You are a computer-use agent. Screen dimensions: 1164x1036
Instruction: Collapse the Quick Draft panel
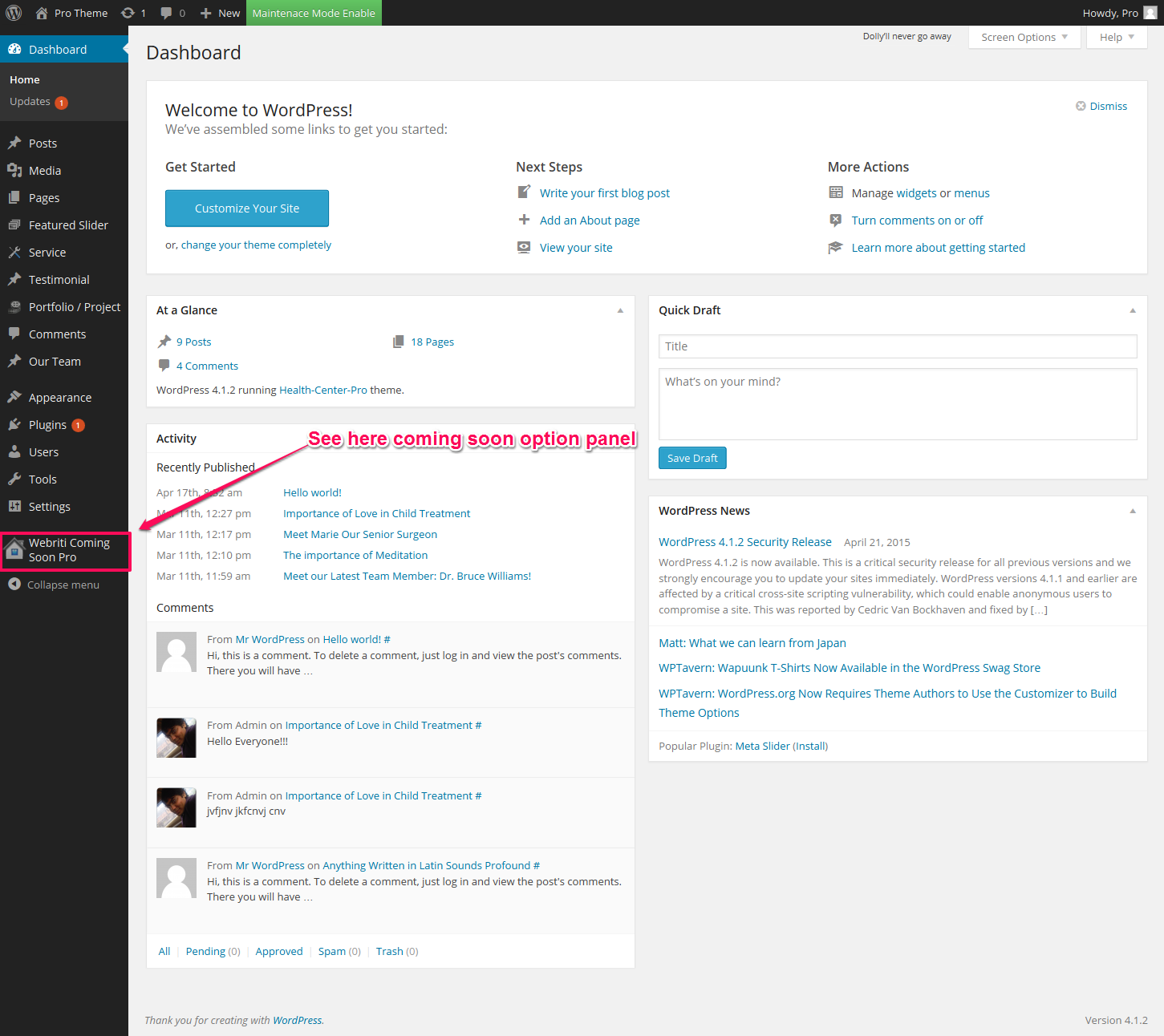point(1133,310)
